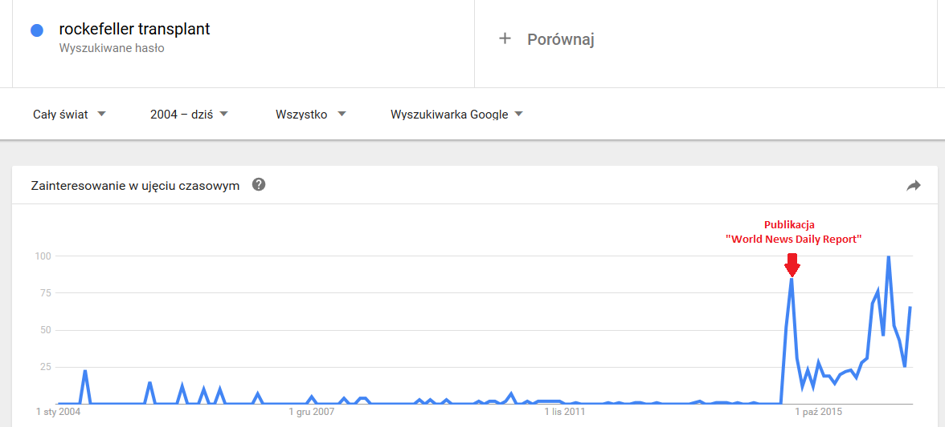945x427 pixels.
Task: Click the 1 paź 2015 axis label
Action: tap(818, 413)
